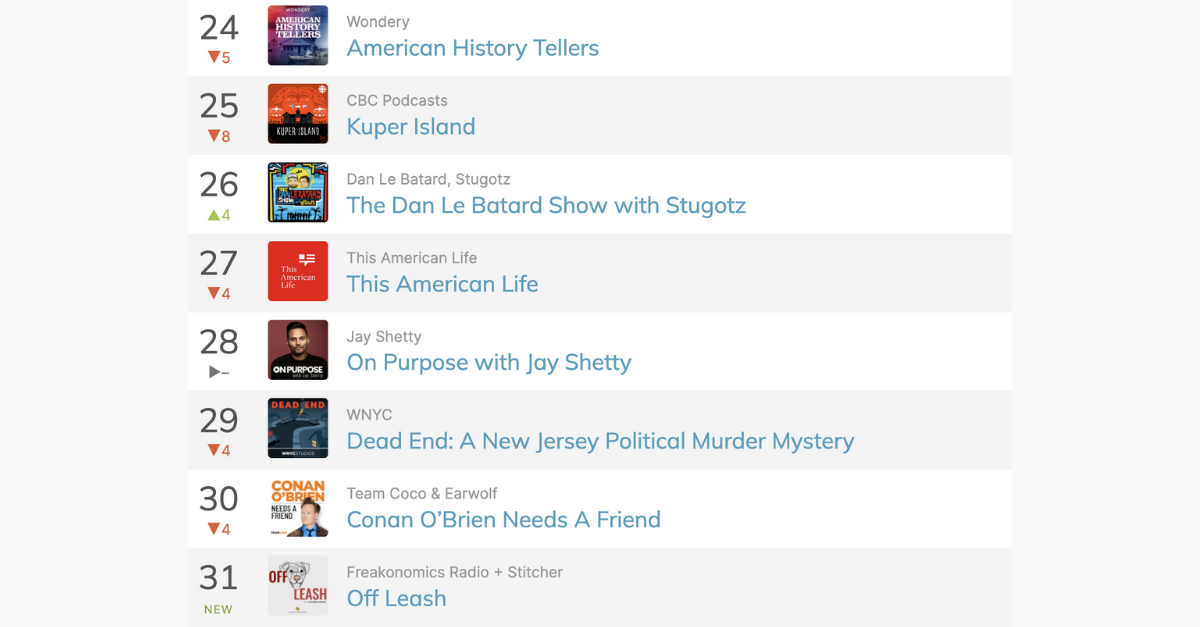This screenshot has height=627, width=1200.
Task: Visit The Dan Le Batard Show with Stugotz
Action: 546,206
